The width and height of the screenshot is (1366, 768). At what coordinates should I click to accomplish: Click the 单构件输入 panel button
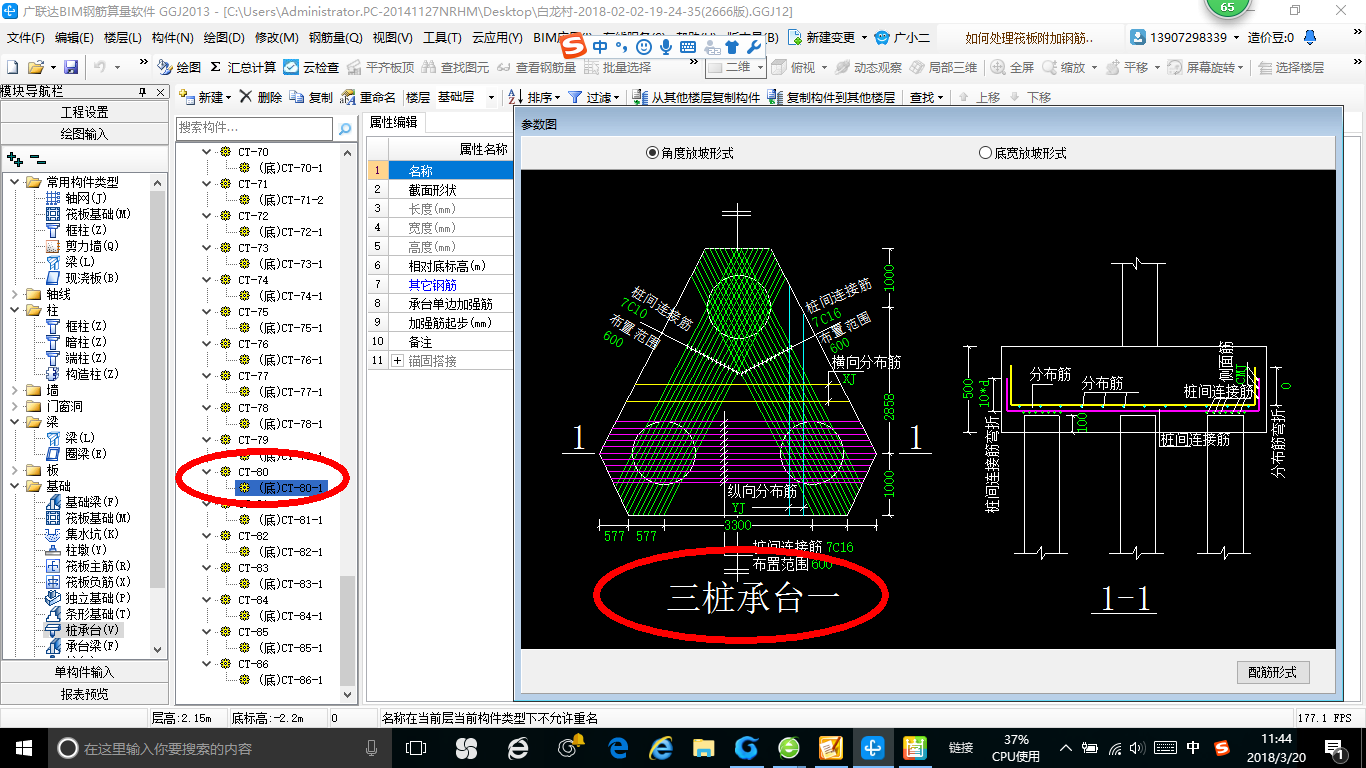click(x=84, y=672)
